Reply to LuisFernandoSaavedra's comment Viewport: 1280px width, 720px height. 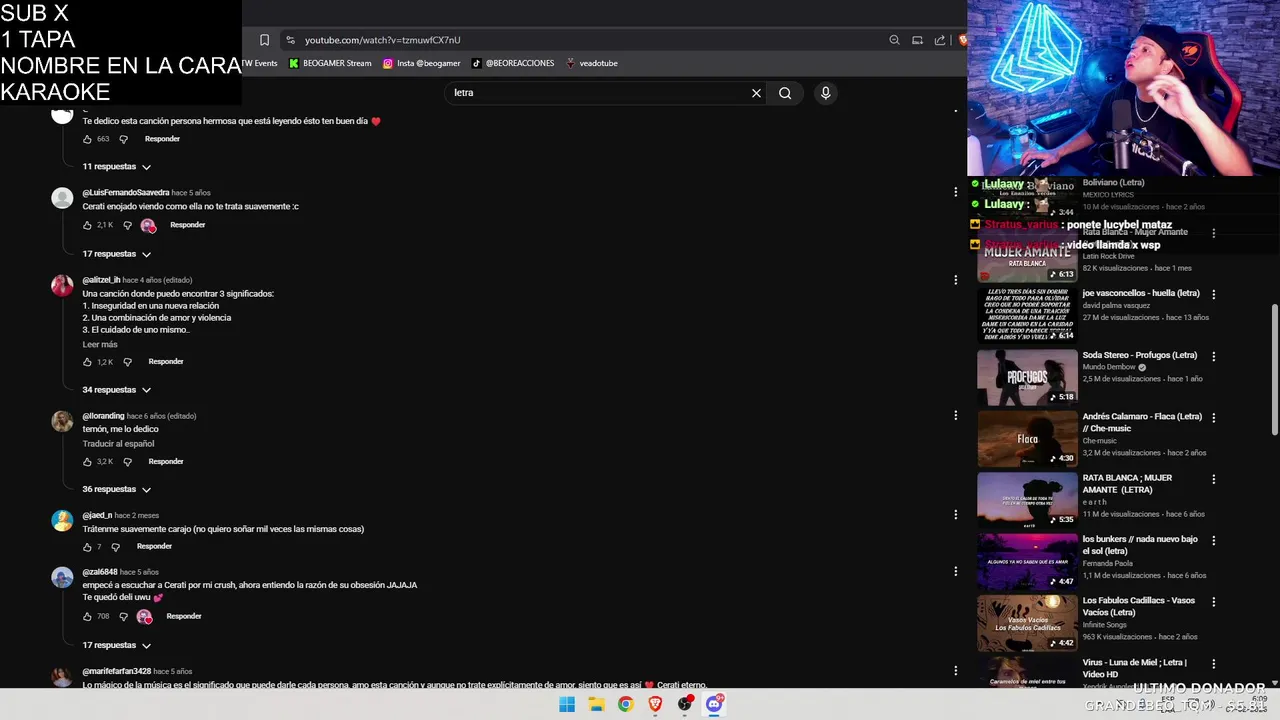point(187,225)
